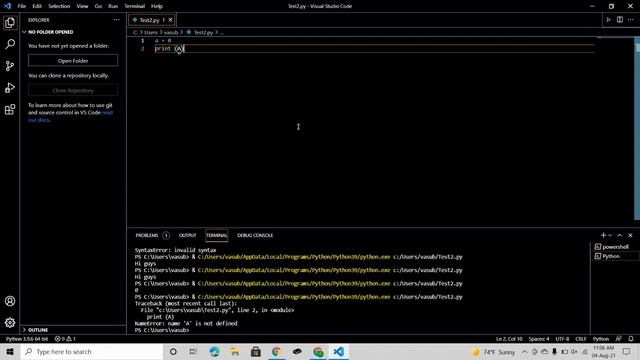Open notifications bell in status bar
640x360 pixels.
pyautogui.click(x=631, y=339)
